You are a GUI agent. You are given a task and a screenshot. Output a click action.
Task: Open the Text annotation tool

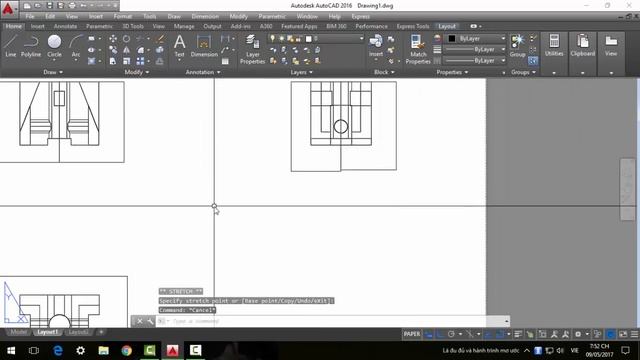point(180,46)
